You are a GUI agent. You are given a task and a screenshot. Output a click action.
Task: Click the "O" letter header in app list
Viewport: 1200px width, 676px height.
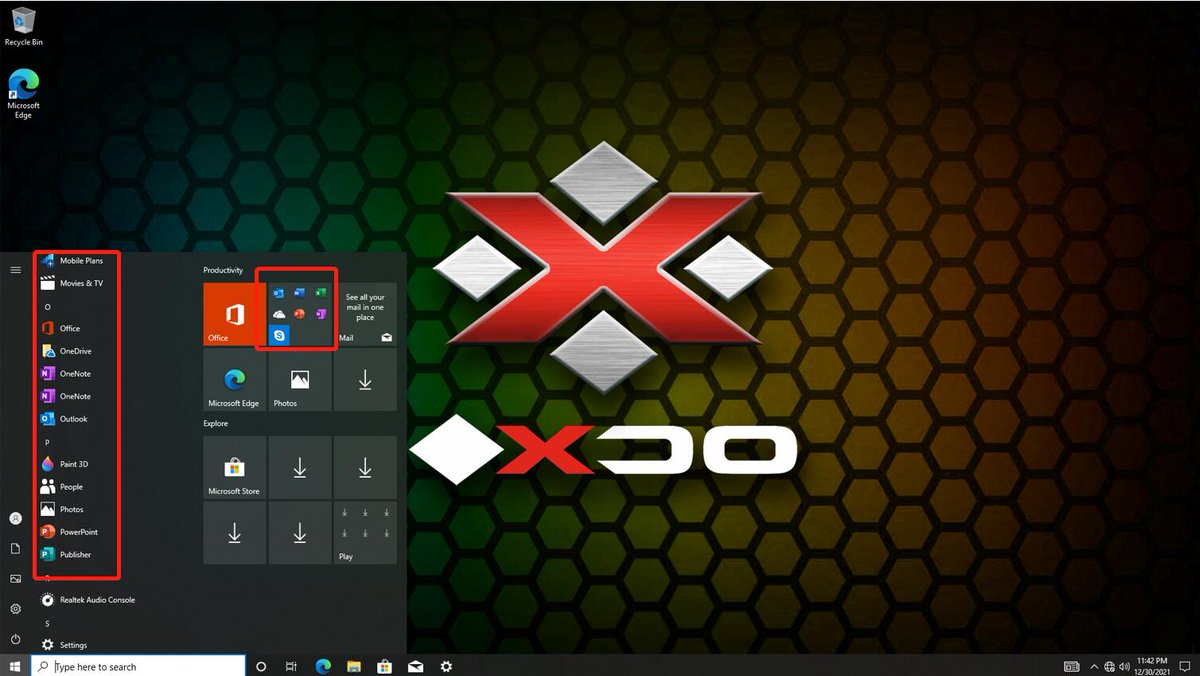tap(48, 306)
